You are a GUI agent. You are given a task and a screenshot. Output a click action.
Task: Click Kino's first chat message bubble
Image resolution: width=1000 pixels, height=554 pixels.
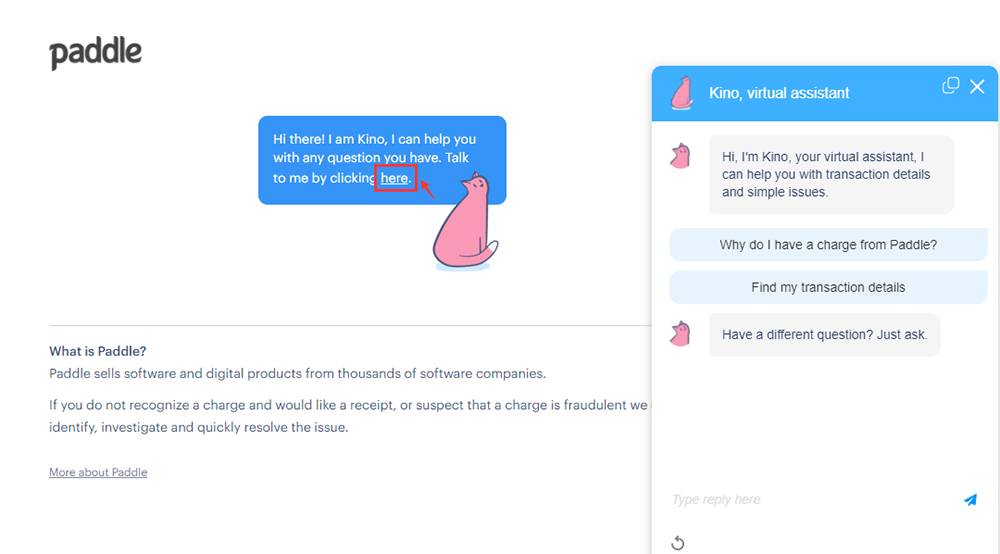coord(830,174)
